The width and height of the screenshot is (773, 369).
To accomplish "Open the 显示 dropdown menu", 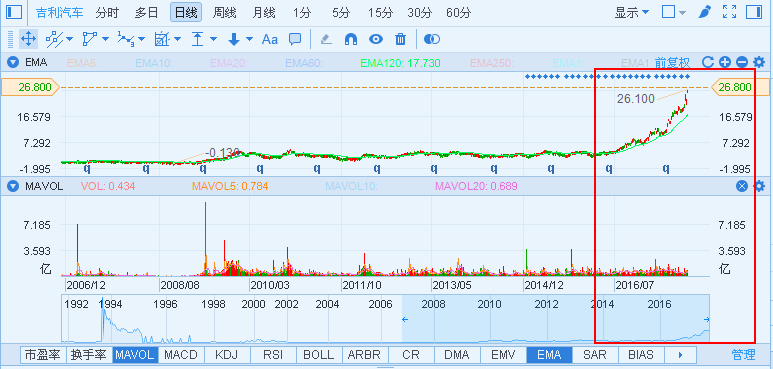I will (632, 12).
